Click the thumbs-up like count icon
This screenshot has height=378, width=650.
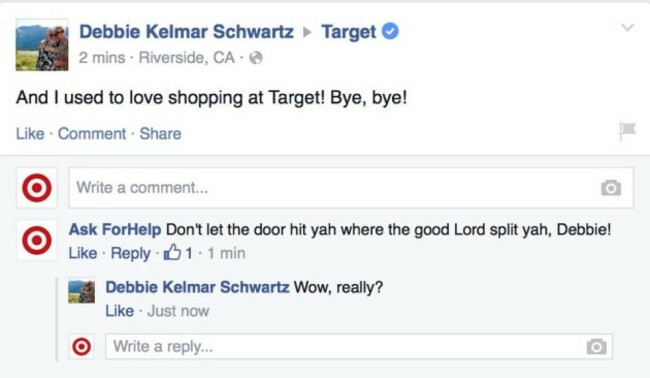(172, 252)
